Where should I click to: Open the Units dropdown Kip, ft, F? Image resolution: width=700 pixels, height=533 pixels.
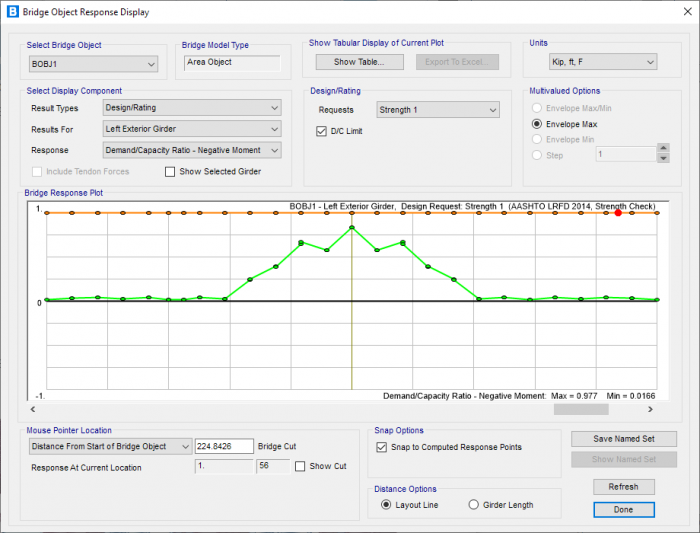(603, 62)
